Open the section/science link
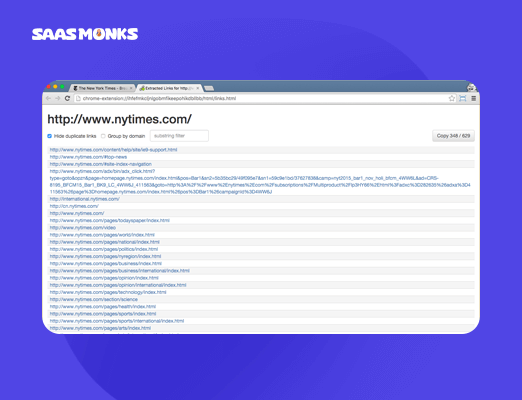The image size is (522, 400). point(94,299)
